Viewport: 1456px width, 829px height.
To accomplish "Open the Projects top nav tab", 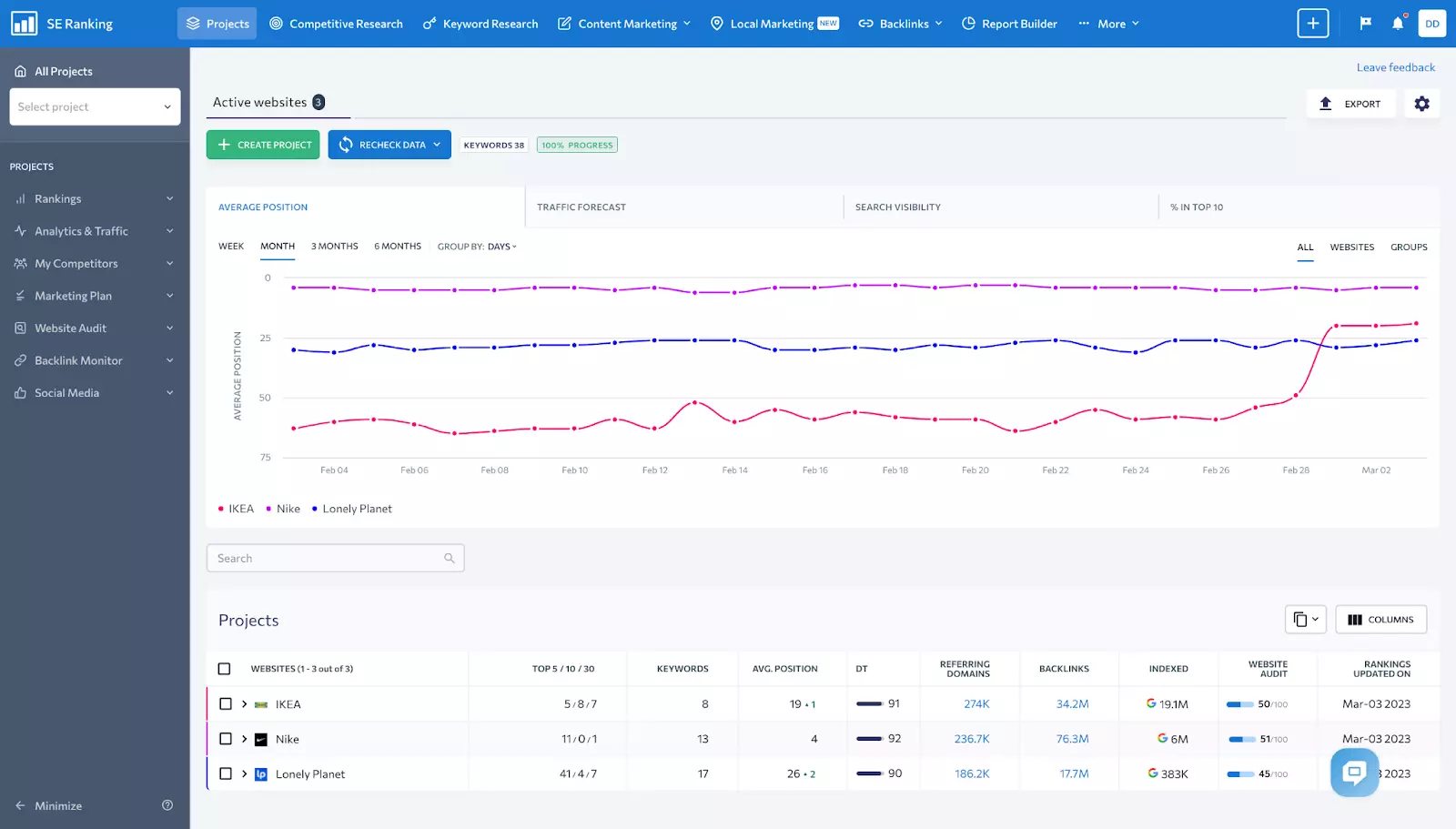I will tap(217, 24).
